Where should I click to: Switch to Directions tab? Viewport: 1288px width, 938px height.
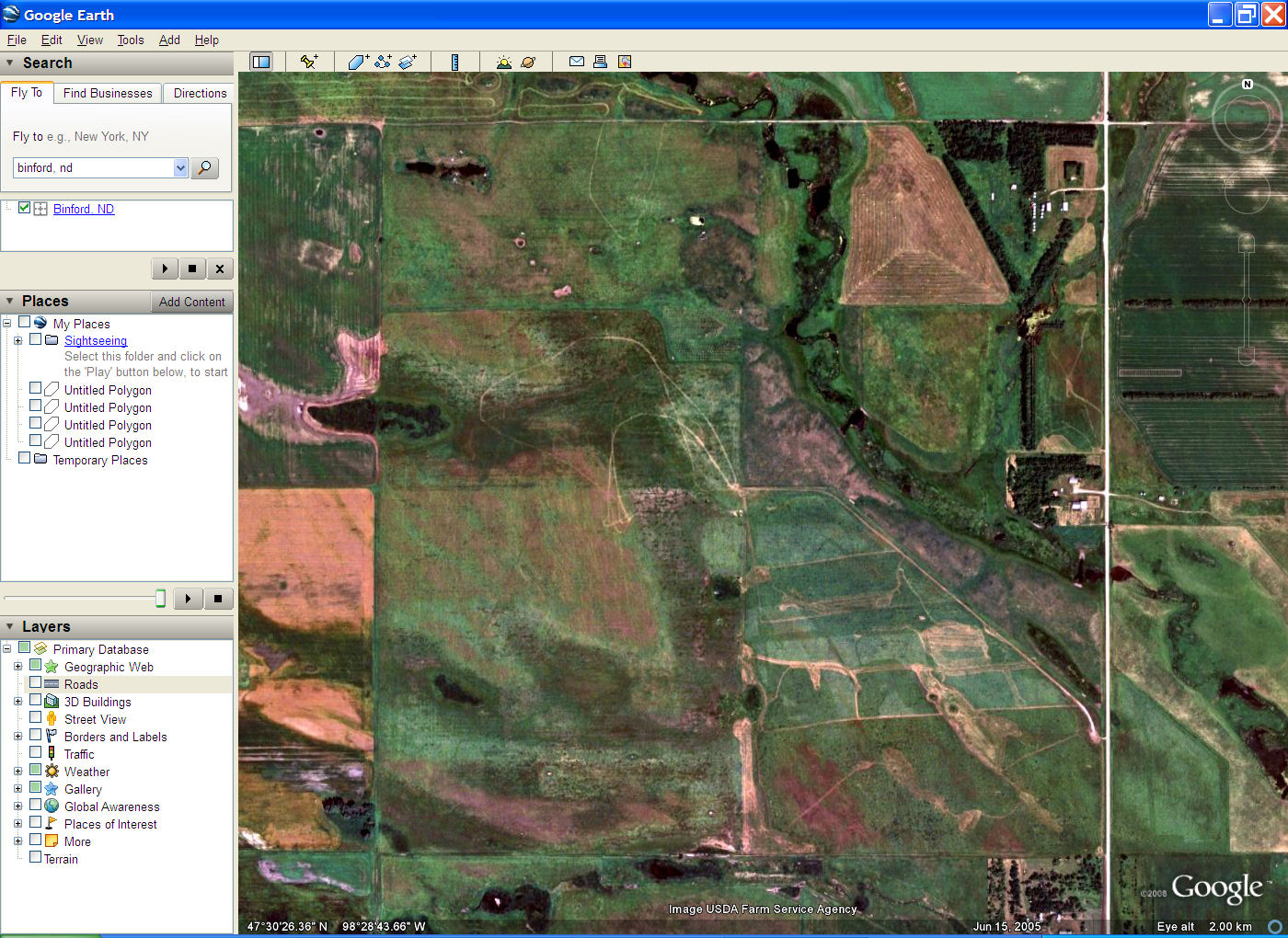[x=200, y=93]
